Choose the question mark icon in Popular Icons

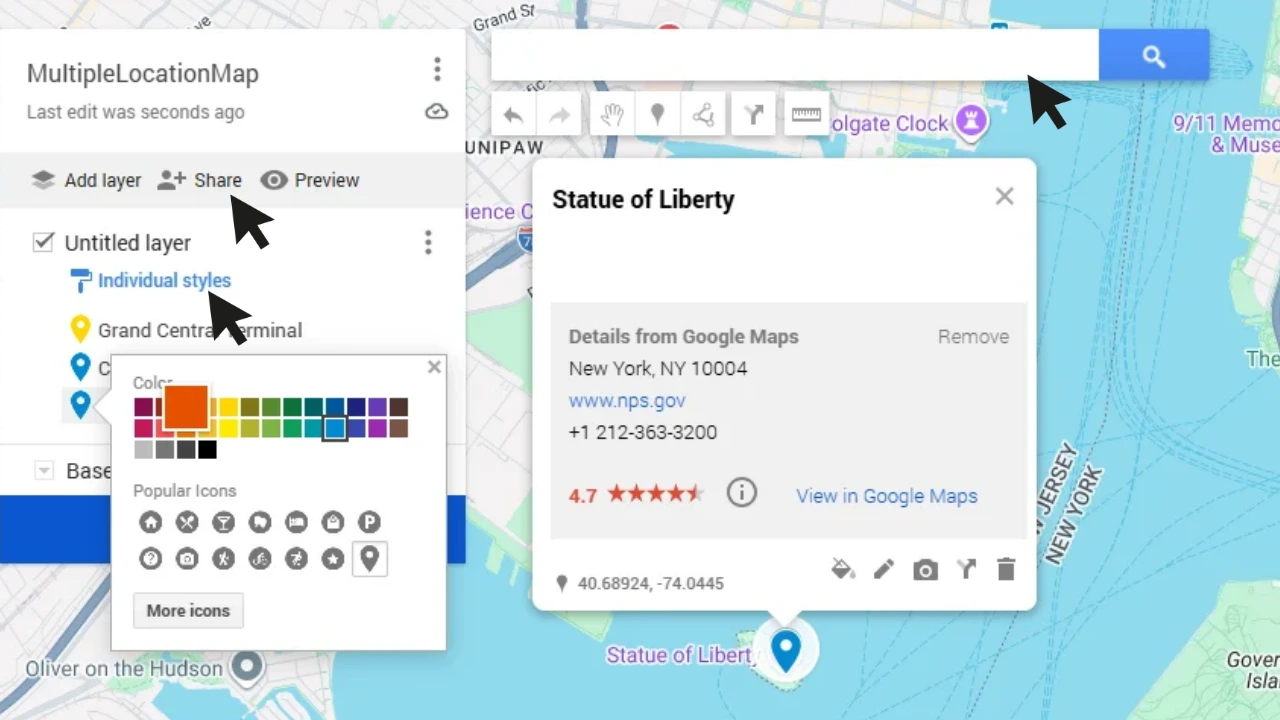pyautogui.click(x=150, y=559)
